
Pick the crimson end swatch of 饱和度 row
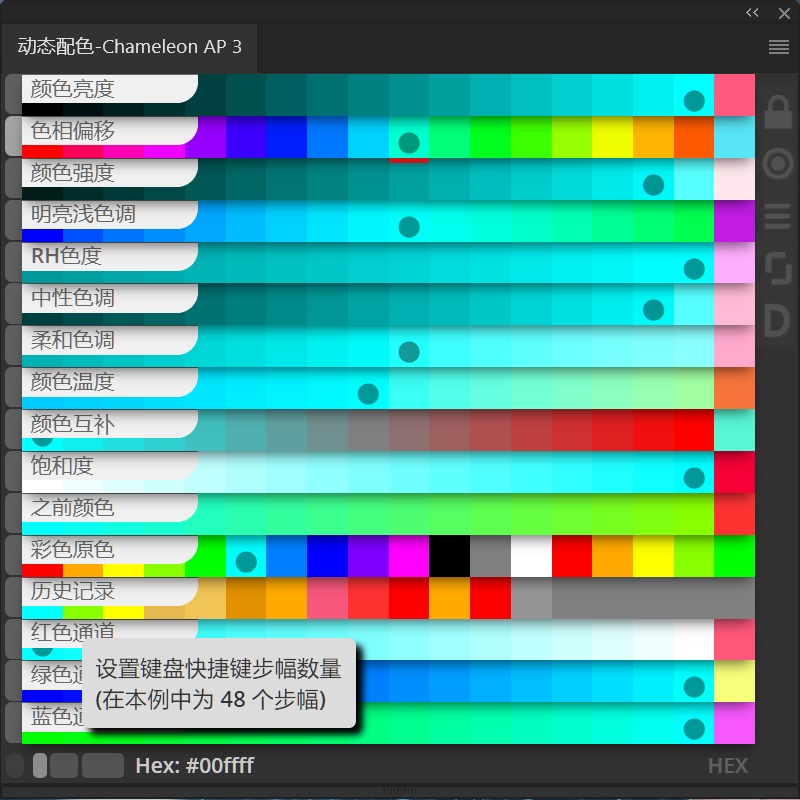coord(734,471)
